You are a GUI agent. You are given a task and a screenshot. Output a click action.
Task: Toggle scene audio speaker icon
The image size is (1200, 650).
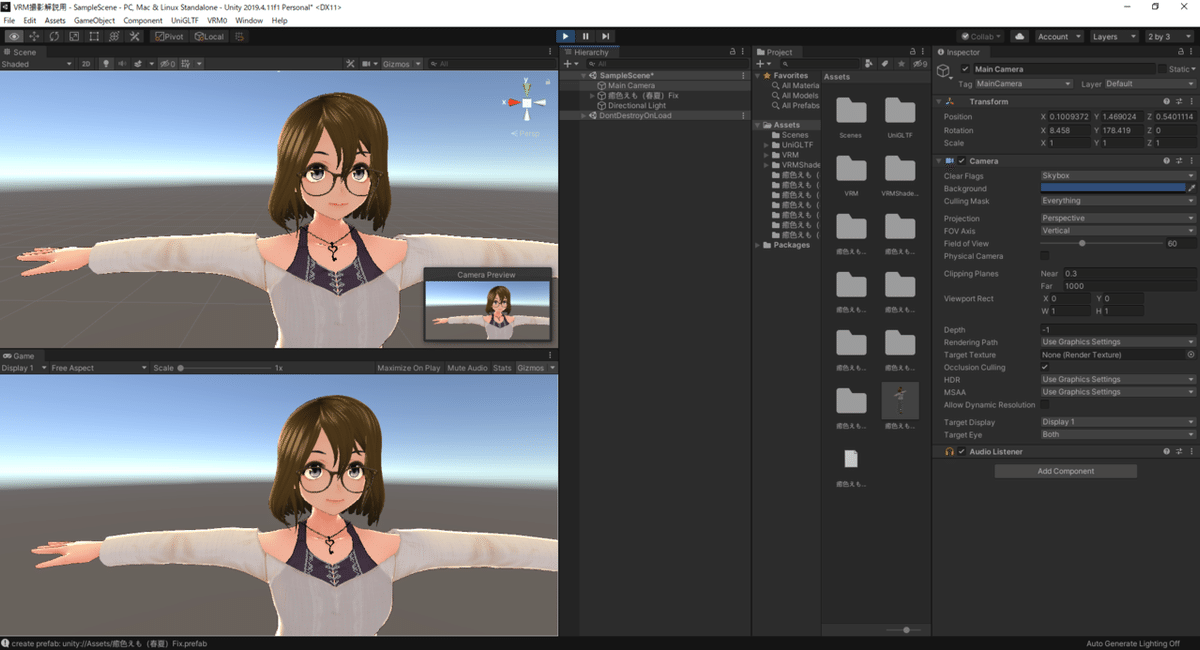tap(120, 64)
